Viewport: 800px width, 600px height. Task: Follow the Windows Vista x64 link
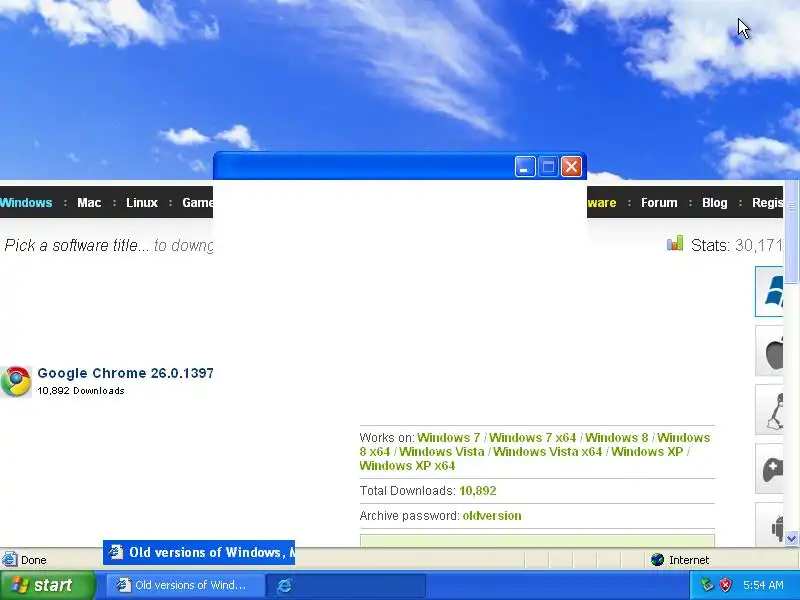point(547,452)
